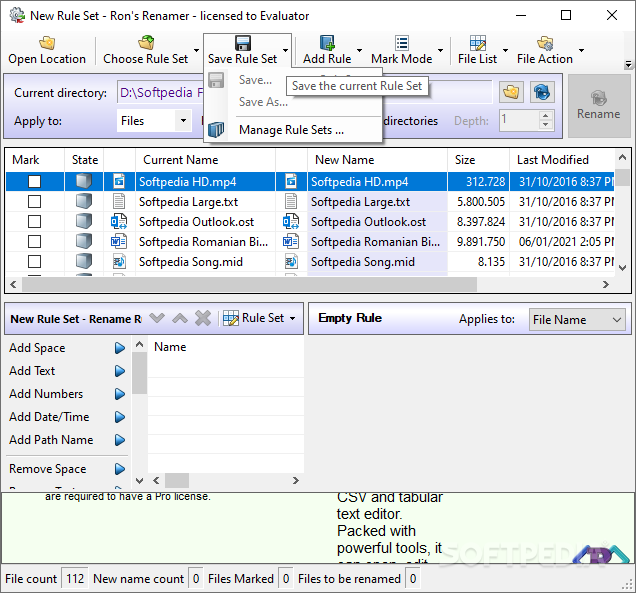
Task: Open the File Action dropdown arrow
Action: (582, 50)
